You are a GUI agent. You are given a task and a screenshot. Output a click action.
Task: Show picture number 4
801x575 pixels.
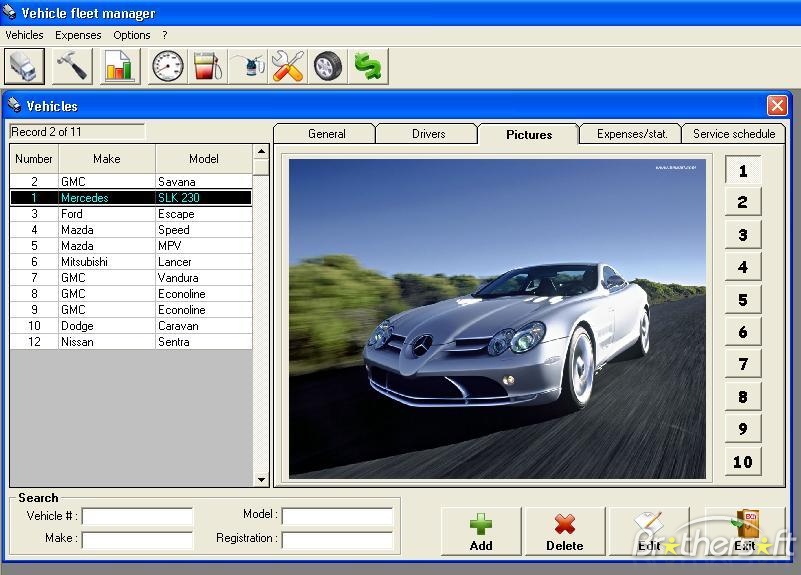[x=743, y=267]
